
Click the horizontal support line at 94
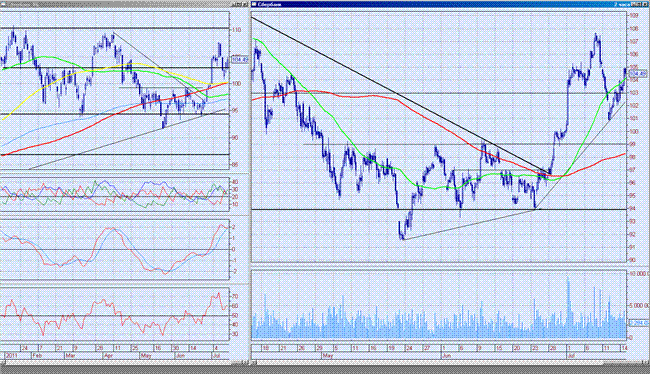[x=439, y=209]
